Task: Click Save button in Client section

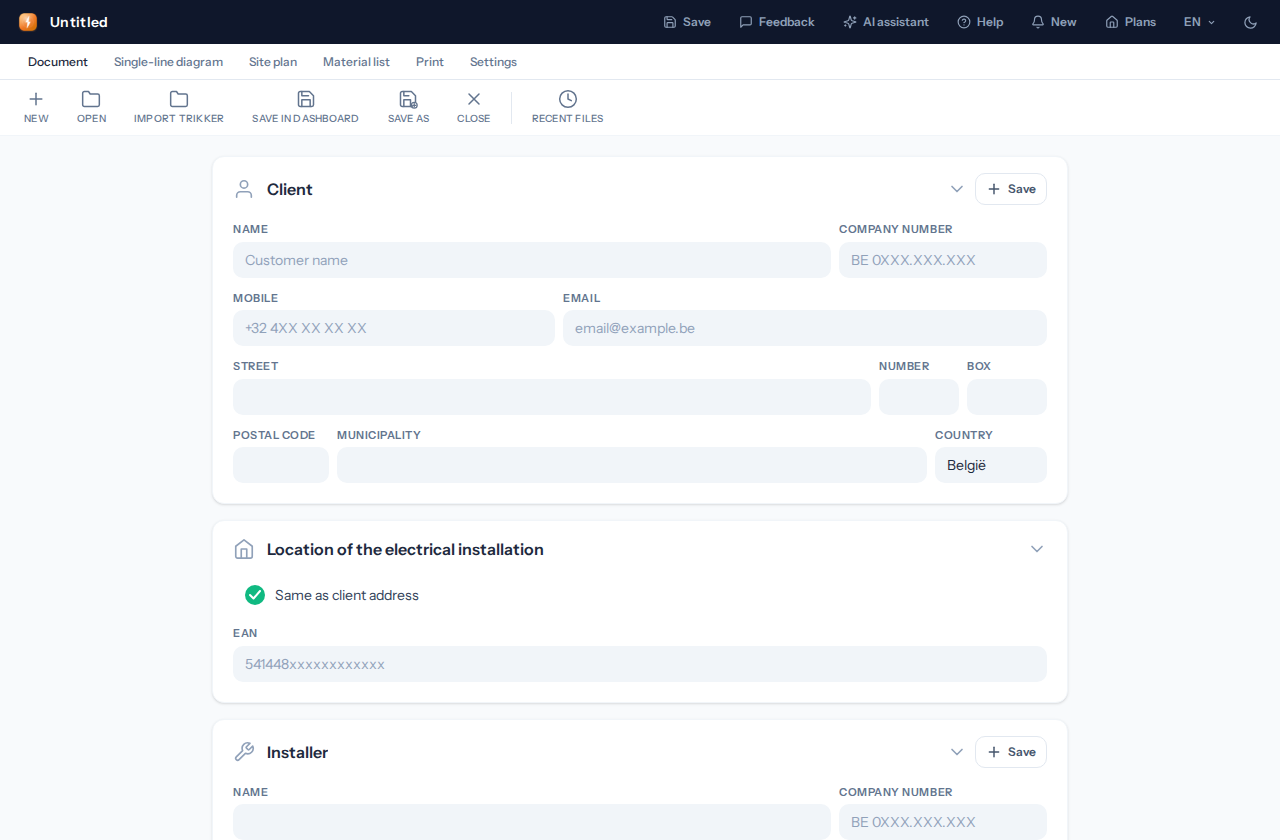Action: tap(1011, 189)
